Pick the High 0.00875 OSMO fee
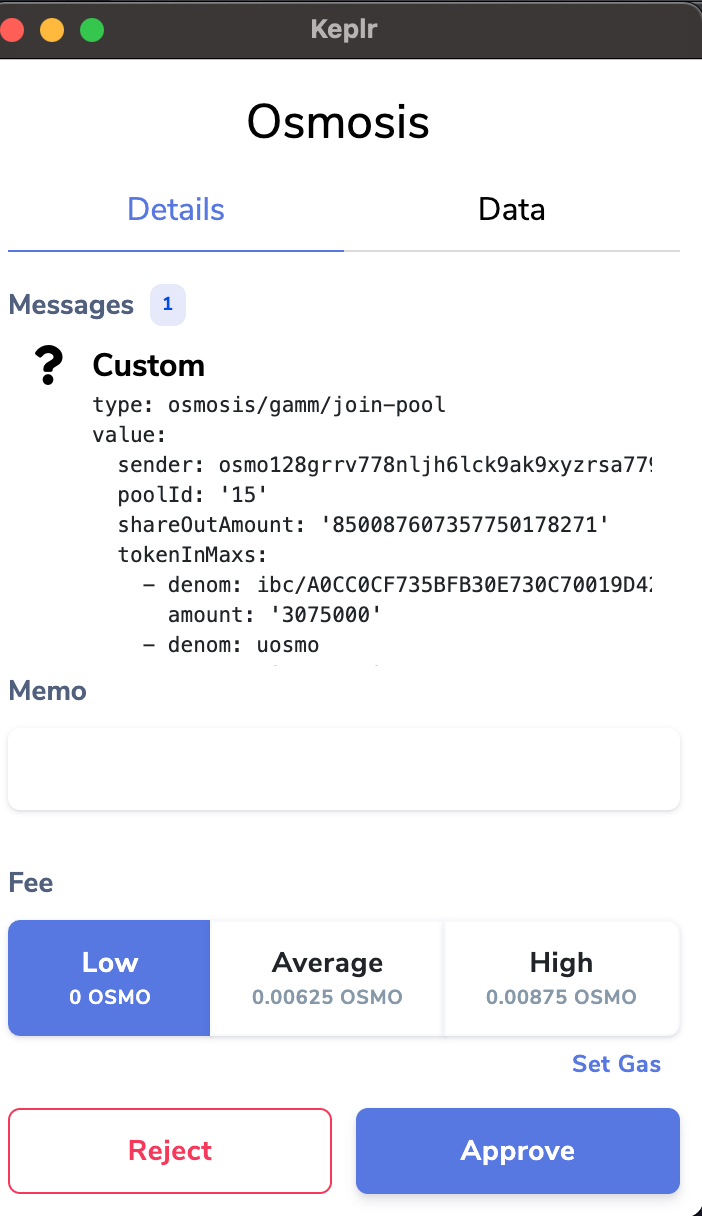The image size is (702, 1216). click(562, 978)
